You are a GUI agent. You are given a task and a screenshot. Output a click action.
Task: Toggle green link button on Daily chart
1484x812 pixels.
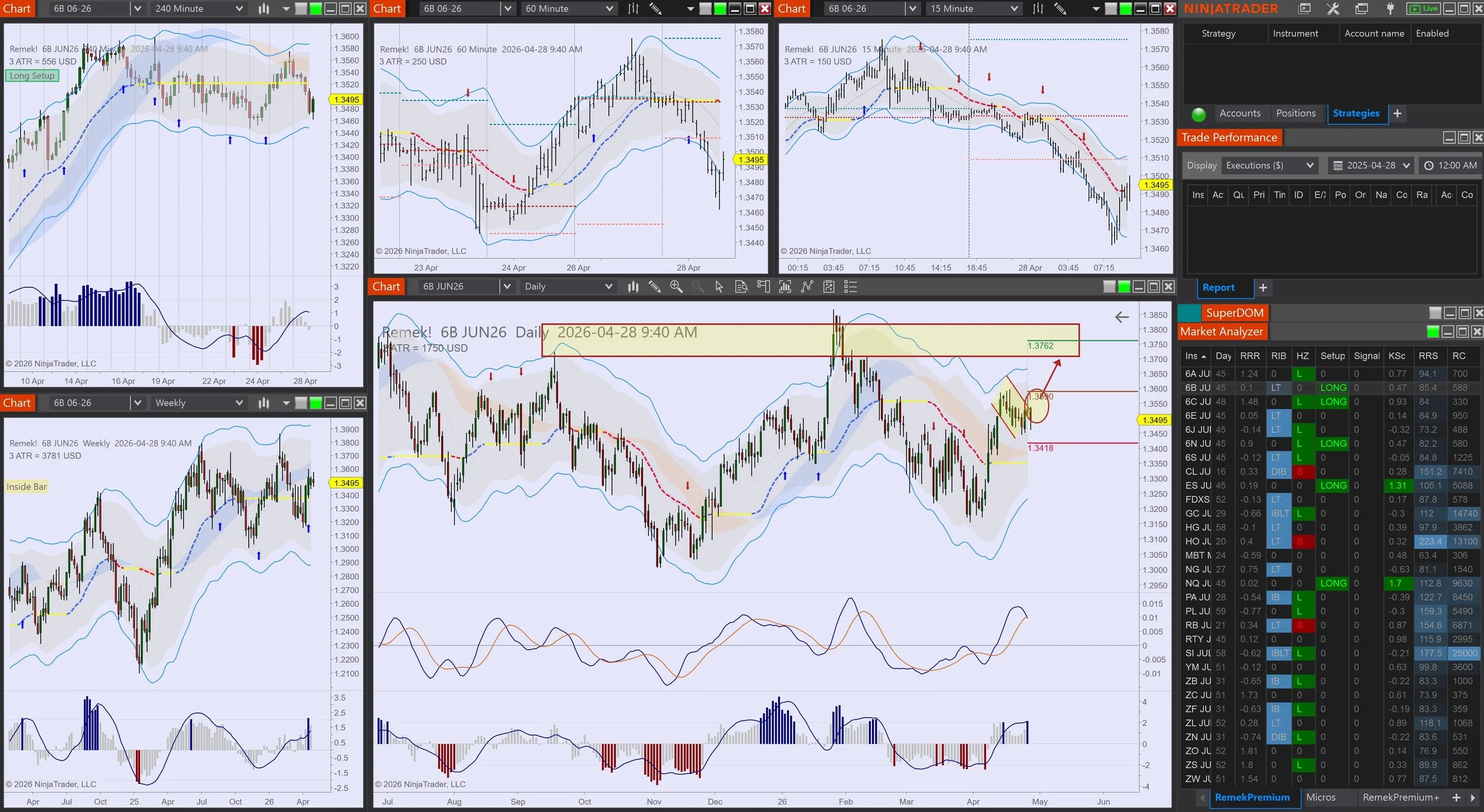coord(1124,287)
